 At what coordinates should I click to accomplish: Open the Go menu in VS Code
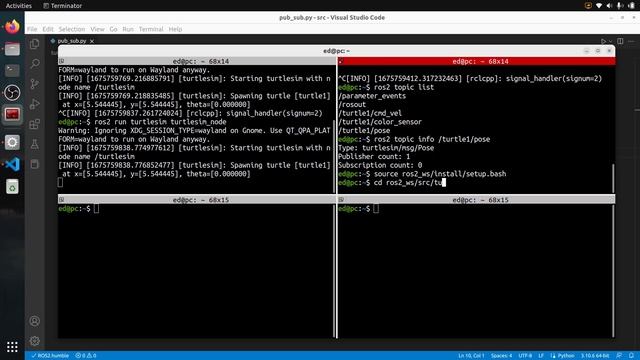click(113, 29)
